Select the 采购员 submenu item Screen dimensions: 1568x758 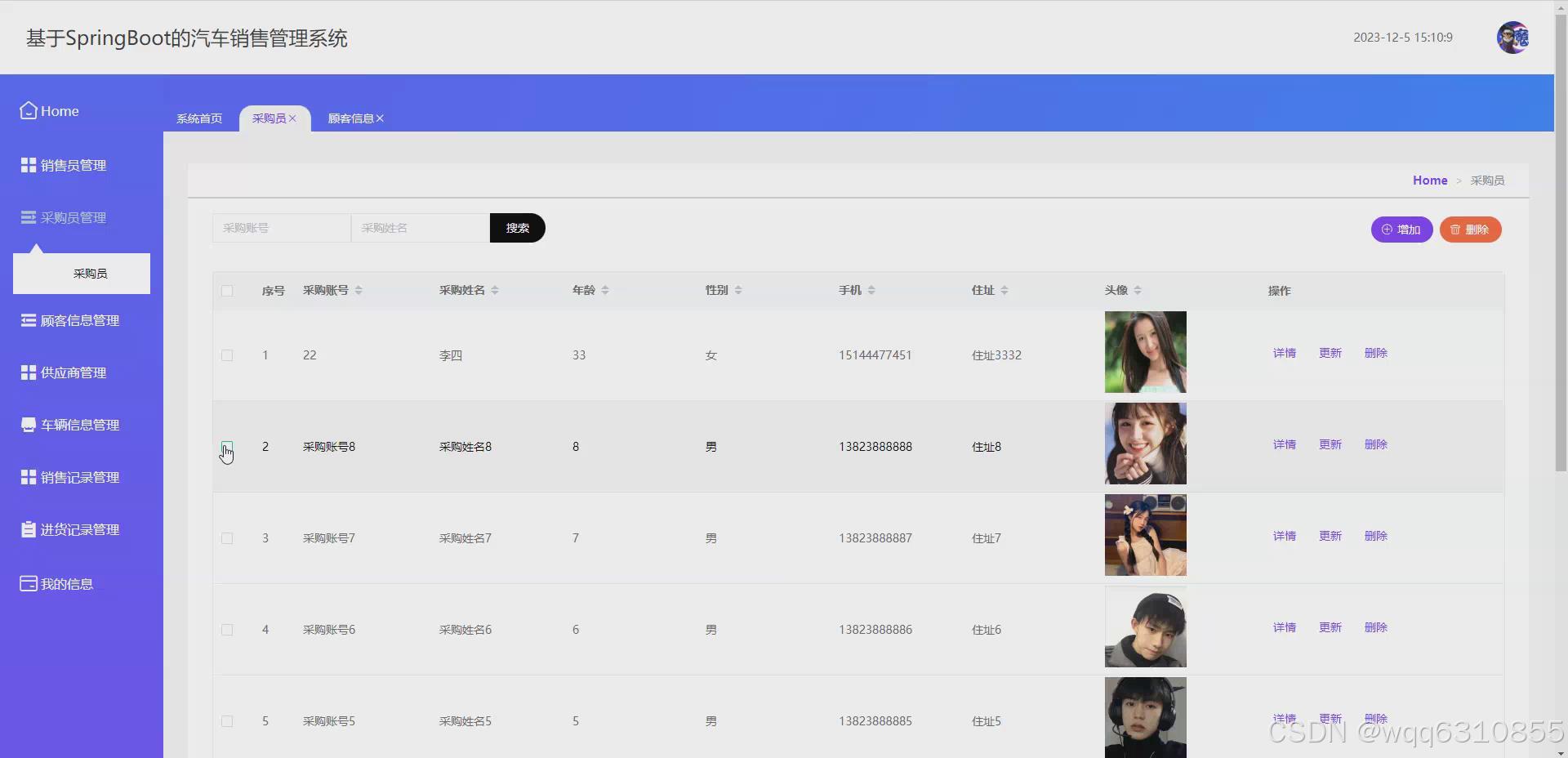(x=82, y=274)
